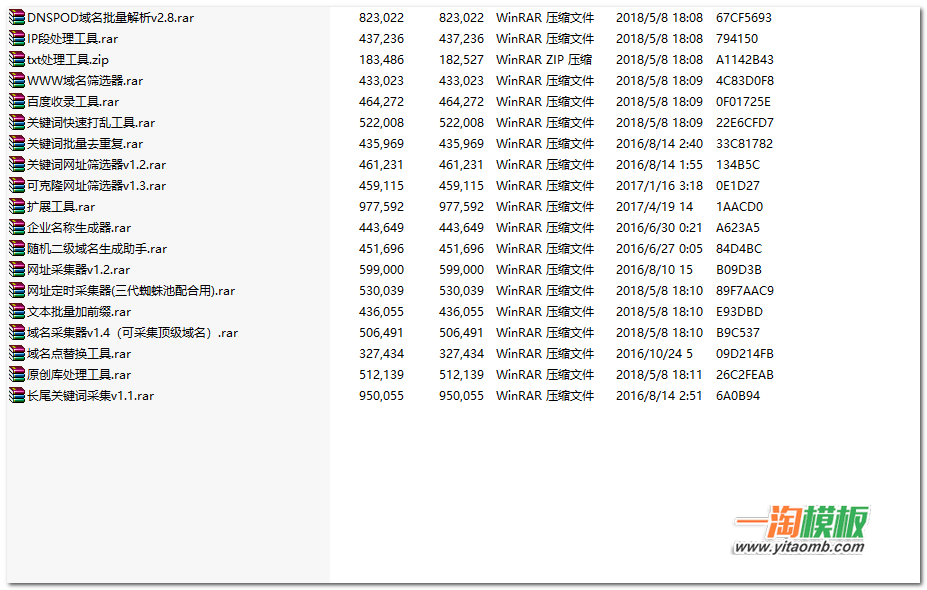The height and width of the screenshot is (590, 927).
Task: Click the CRC value 26C2FEAB
Action: click(x=744, y=374)
